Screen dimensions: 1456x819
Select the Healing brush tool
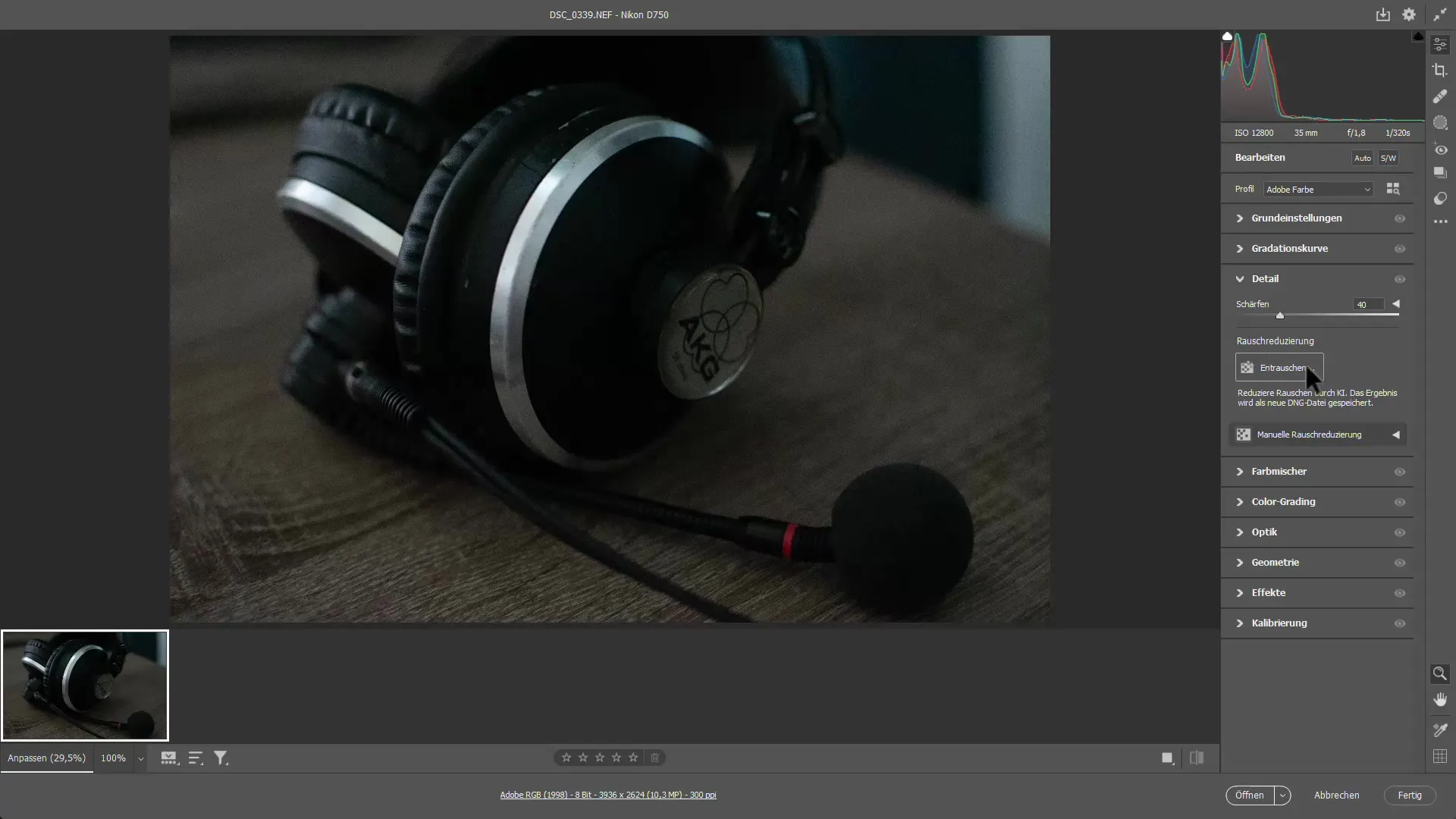tap(1440, 96)
